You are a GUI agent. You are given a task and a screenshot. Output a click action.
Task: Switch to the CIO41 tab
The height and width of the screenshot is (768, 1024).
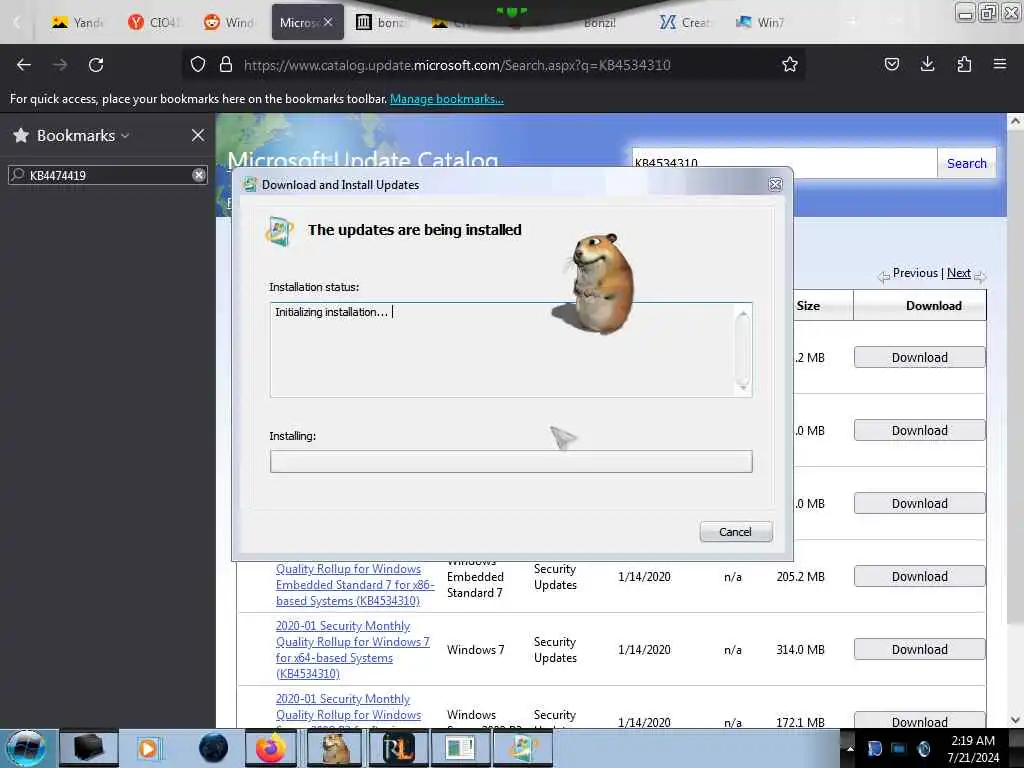coord(154,22)
